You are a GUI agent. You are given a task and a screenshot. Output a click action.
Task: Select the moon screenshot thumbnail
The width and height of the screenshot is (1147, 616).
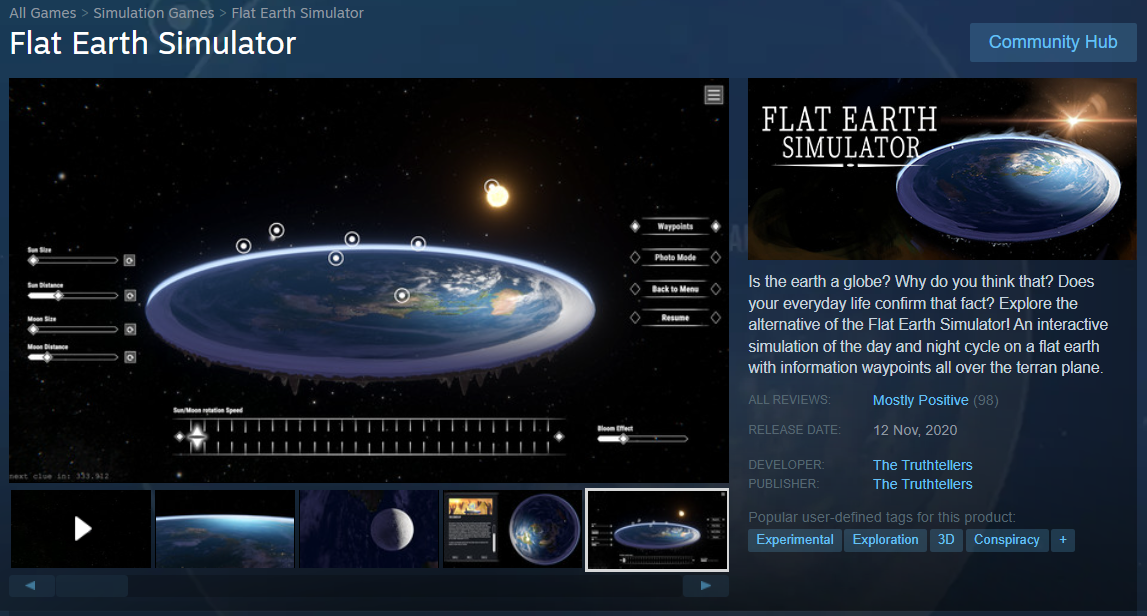pos(369,529)
